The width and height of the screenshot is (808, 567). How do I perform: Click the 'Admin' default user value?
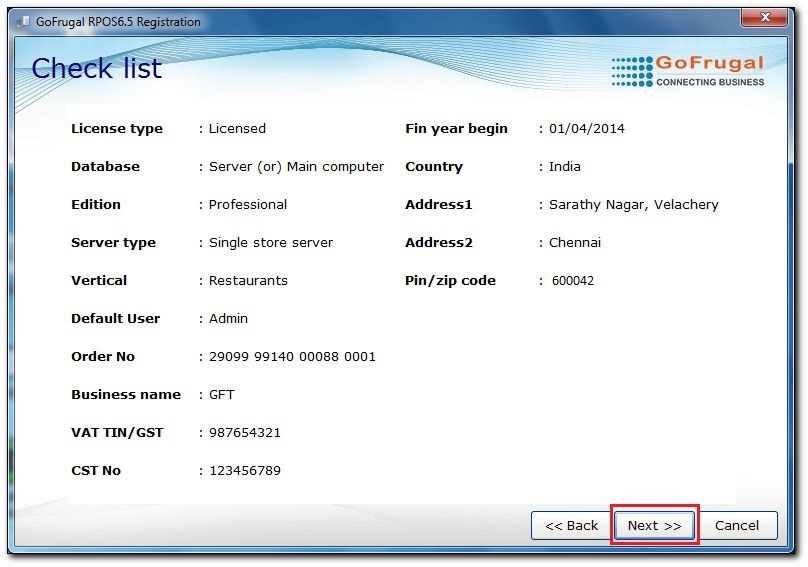pos(228,319)
